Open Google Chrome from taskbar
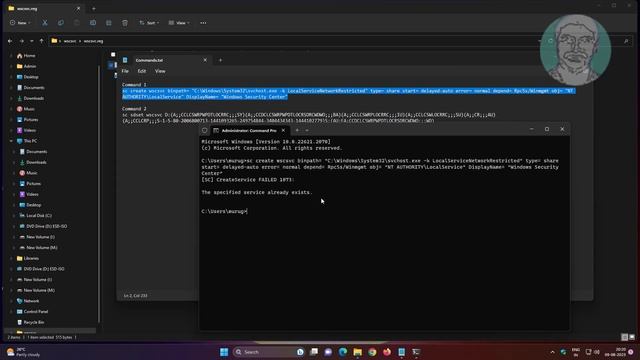Viewport: 640px width, 360px height. pos(372,352)
